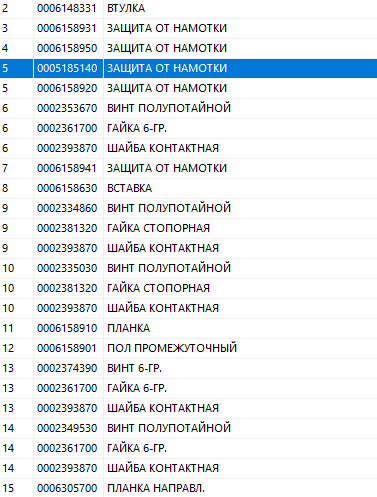Image resolution: width=377 pixels, height=497 pixels.
Task: Click ЗАЩИТА ОТ НАМОТКИ beside 0006158941
Action: pyautogui.click(x=167, y=168)
